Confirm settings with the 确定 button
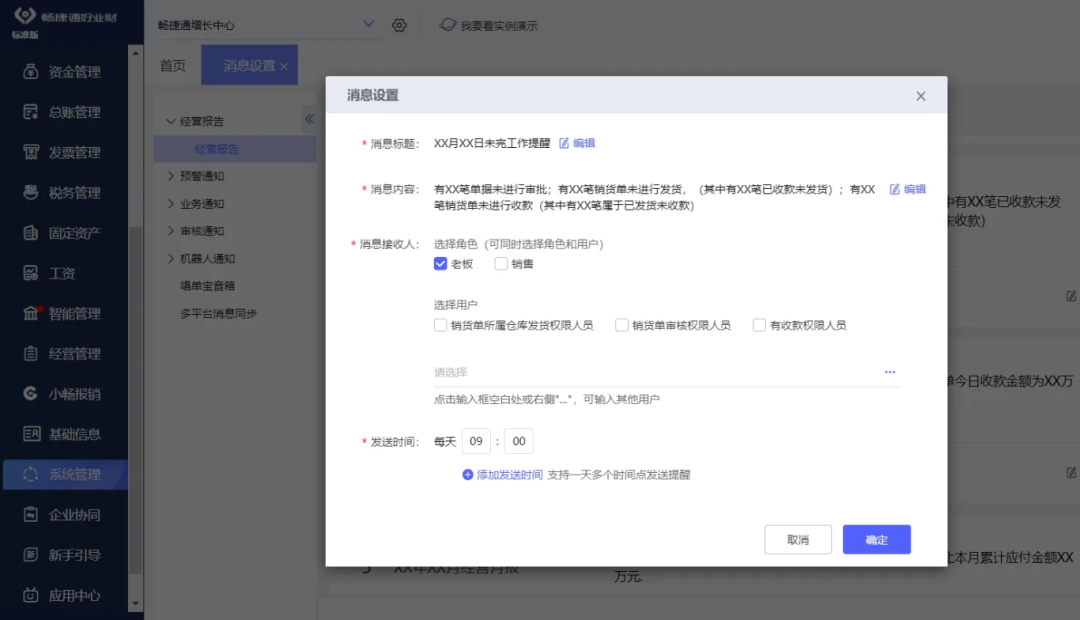Image resolution: width=1080 pixels, height=620 pixels. 876,539
